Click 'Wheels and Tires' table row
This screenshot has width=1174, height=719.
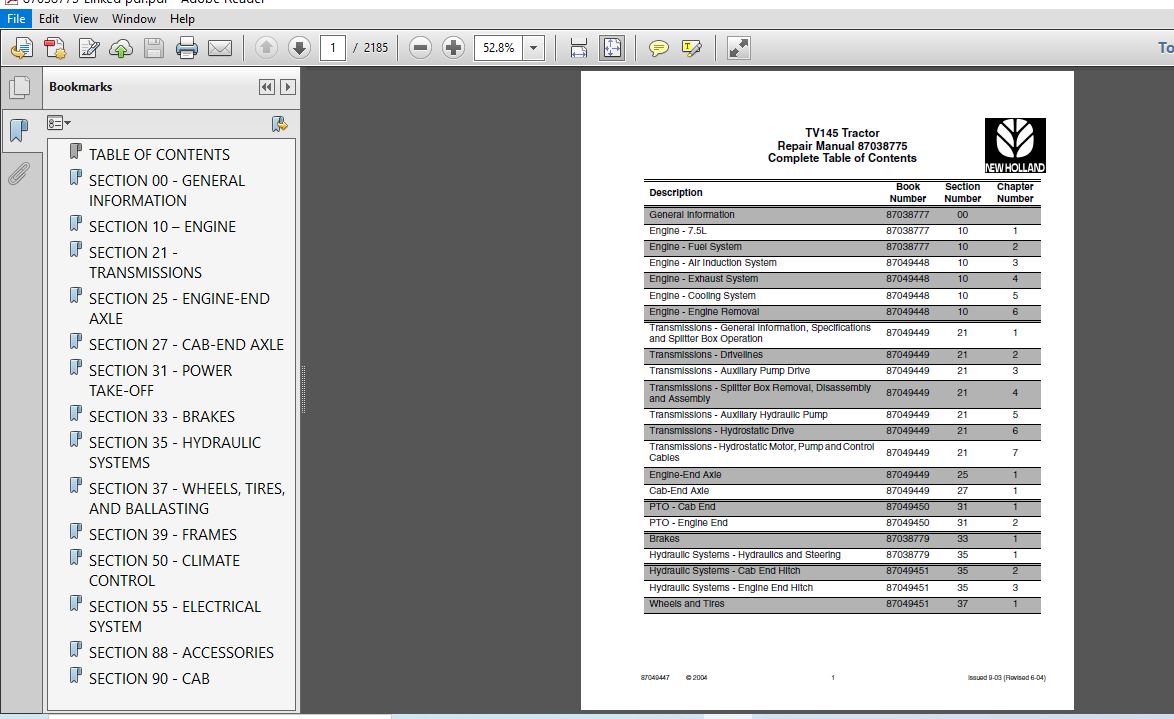pyautogui.click(x=842, y=604)
